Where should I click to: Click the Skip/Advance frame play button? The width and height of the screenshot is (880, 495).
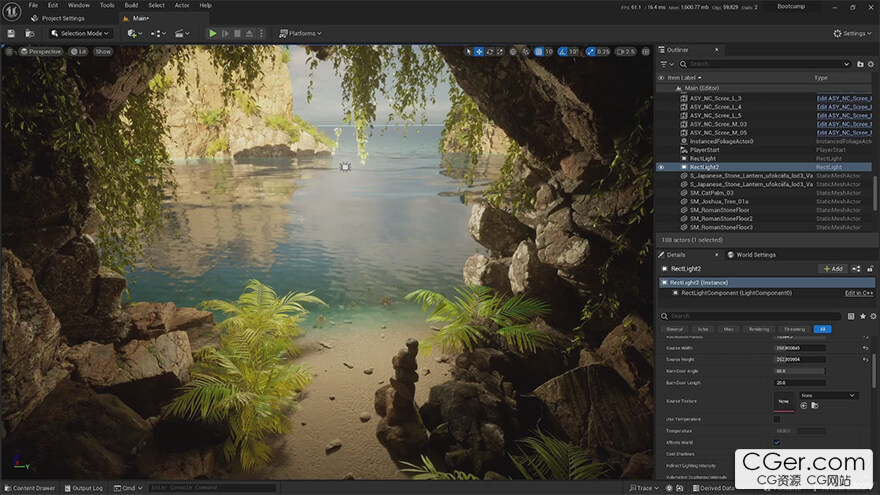coord(225,34)
